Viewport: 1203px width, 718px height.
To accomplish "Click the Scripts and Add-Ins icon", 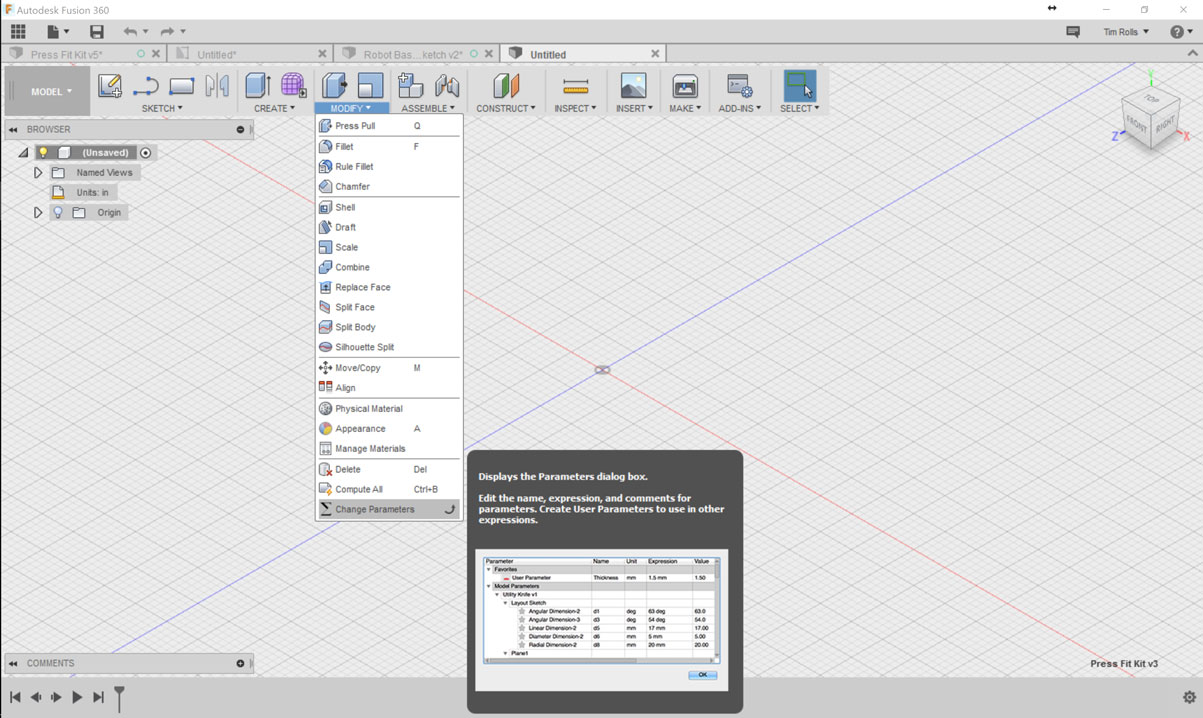I will point(740,86).
